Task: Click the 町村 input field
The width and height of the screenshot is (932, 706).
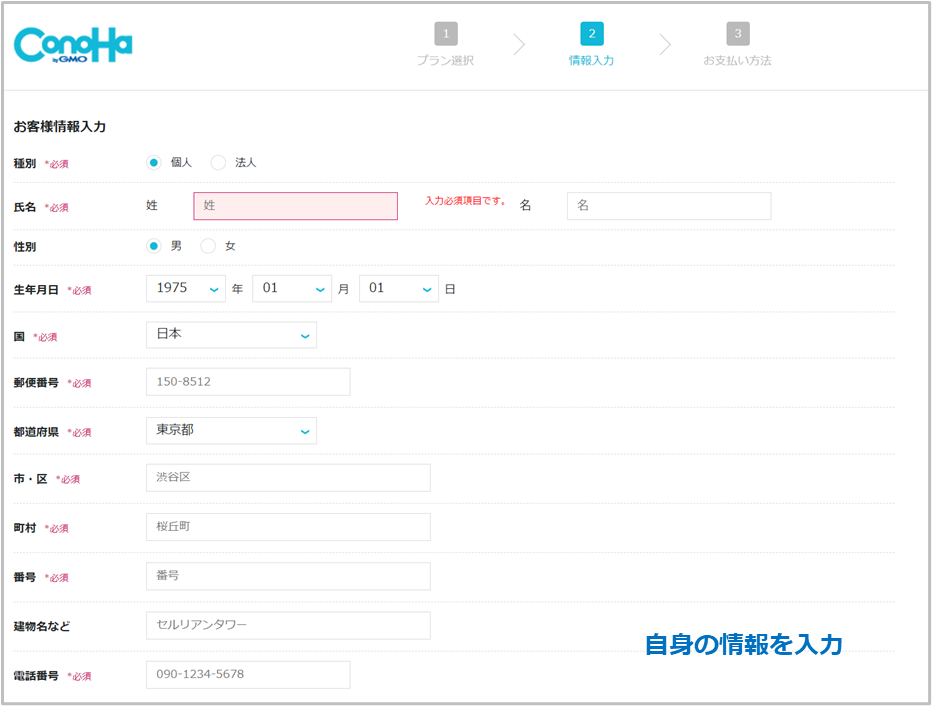Action: point(288,527)
